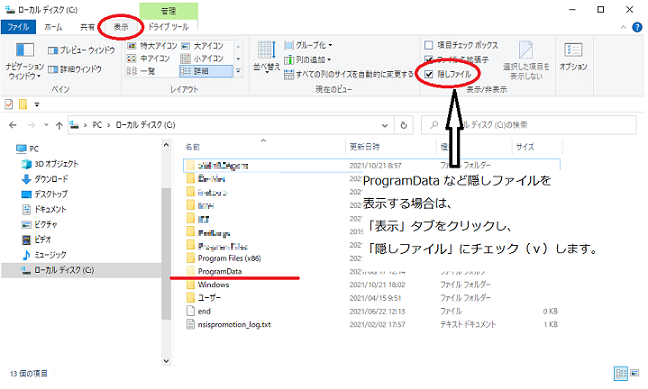Open help via the question mark icon
Screen dimensions: 648x389
637,27
